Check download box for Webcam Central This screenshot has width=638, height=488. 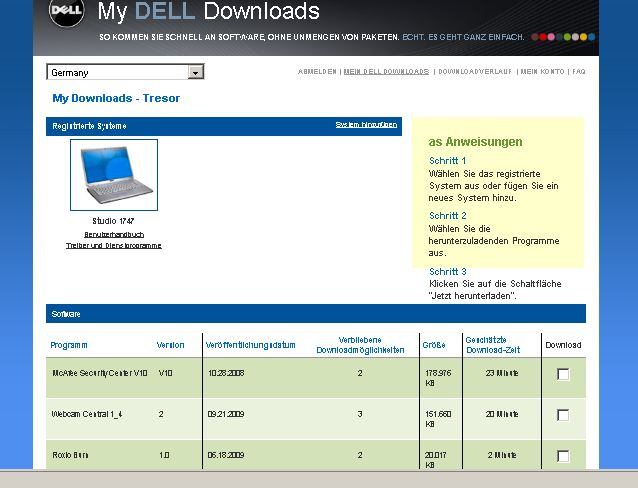pyautogui.click(x=563, y=415)
